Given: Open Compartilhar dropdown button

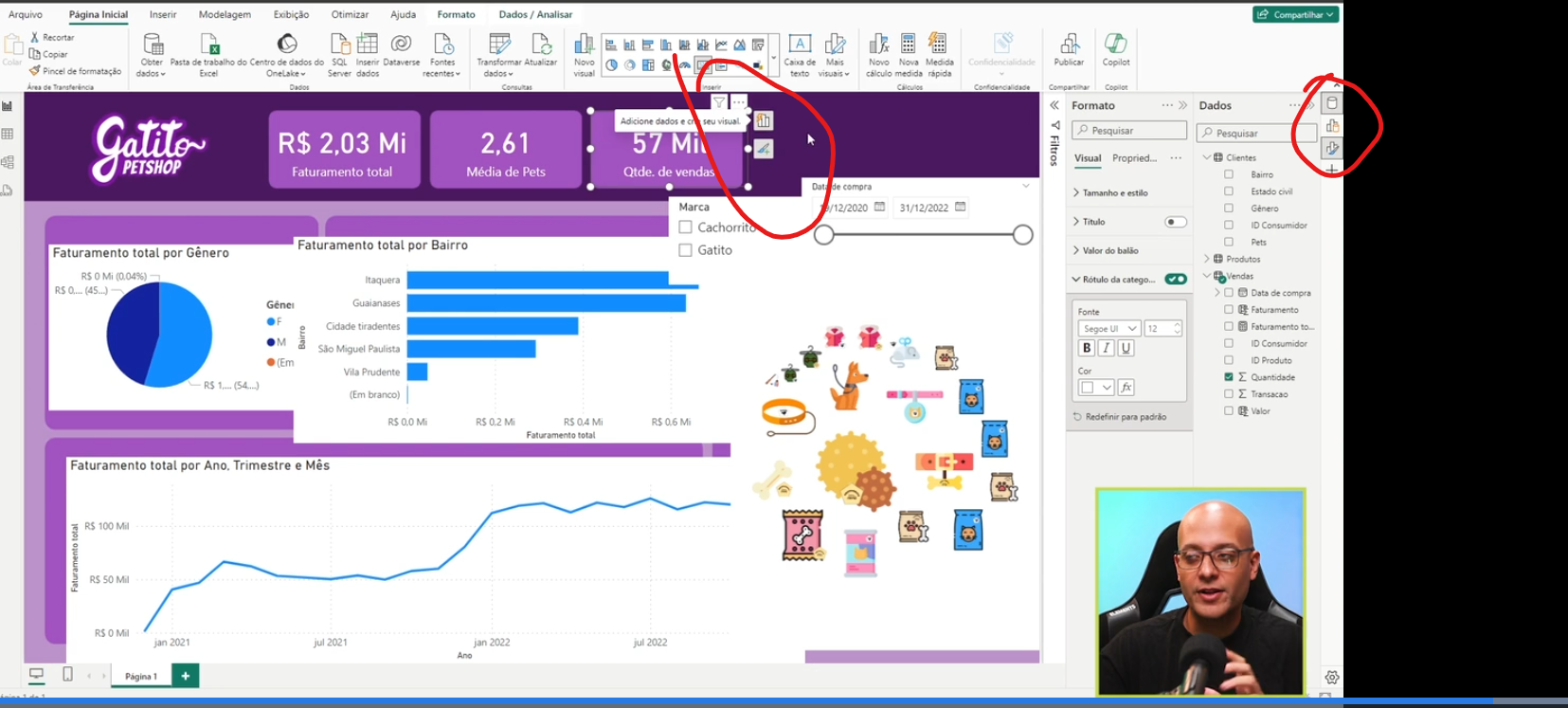Looking at the screenshot, I should (x=1295, y=14).
